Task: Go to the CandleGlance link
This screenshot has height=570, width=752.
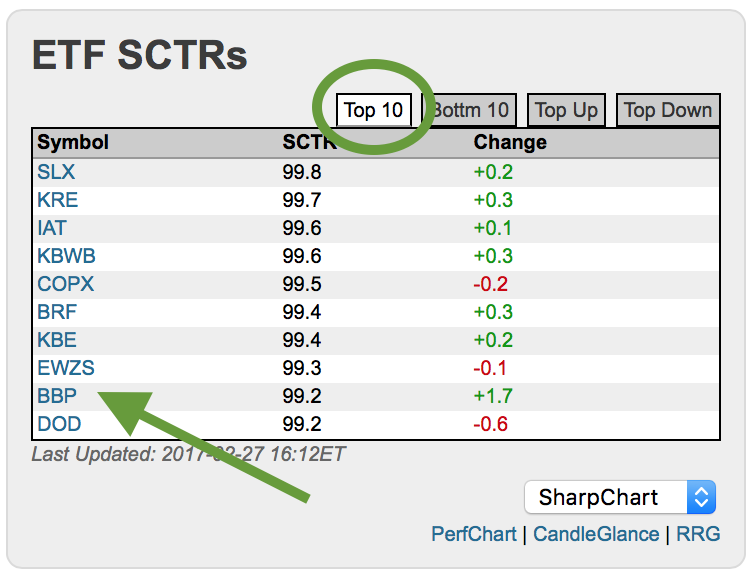Action: [596, 534]
